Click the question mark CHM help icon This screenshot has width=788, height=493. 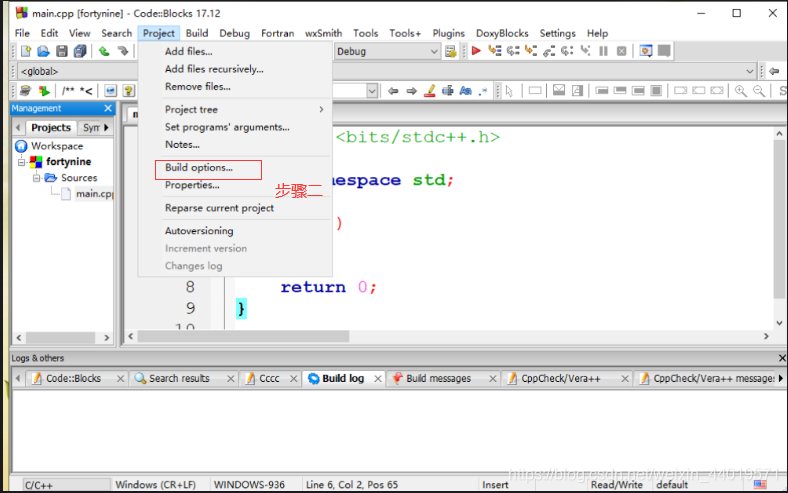[129, 91]
